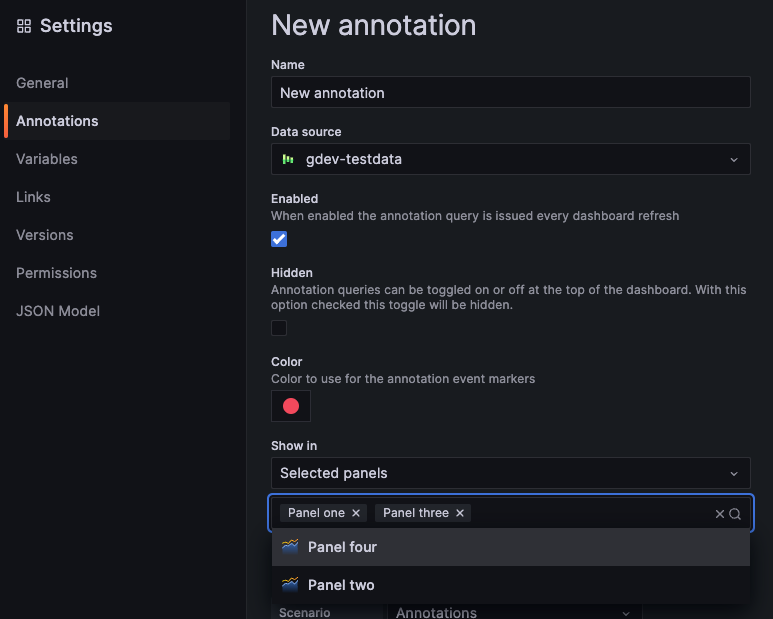
Task: Click the Settings grid icon
Action: [24, 26]
